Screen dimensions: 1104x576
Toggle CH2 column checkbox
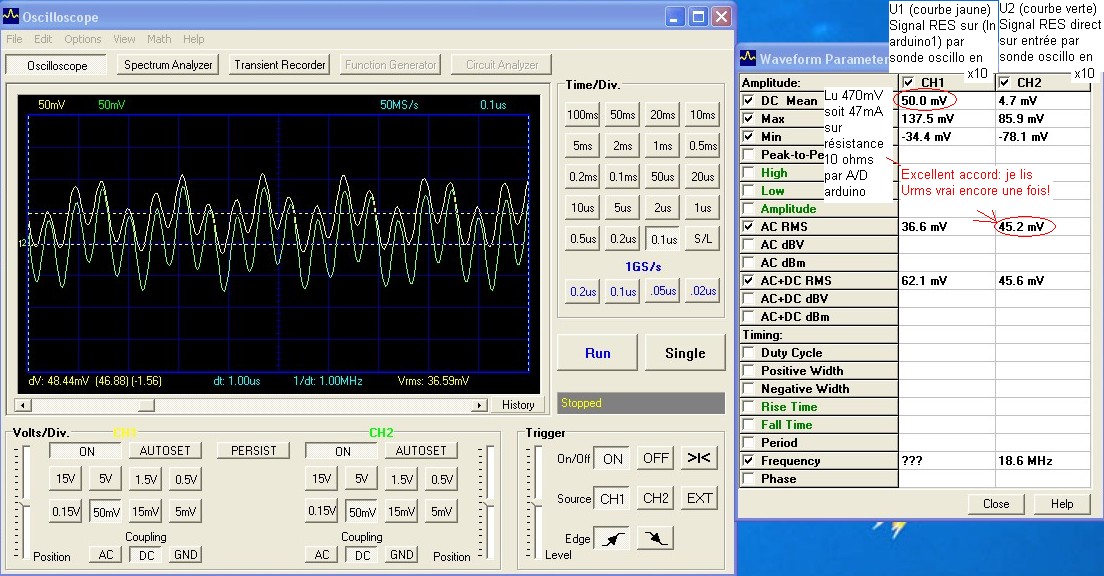click(1004, 82)
